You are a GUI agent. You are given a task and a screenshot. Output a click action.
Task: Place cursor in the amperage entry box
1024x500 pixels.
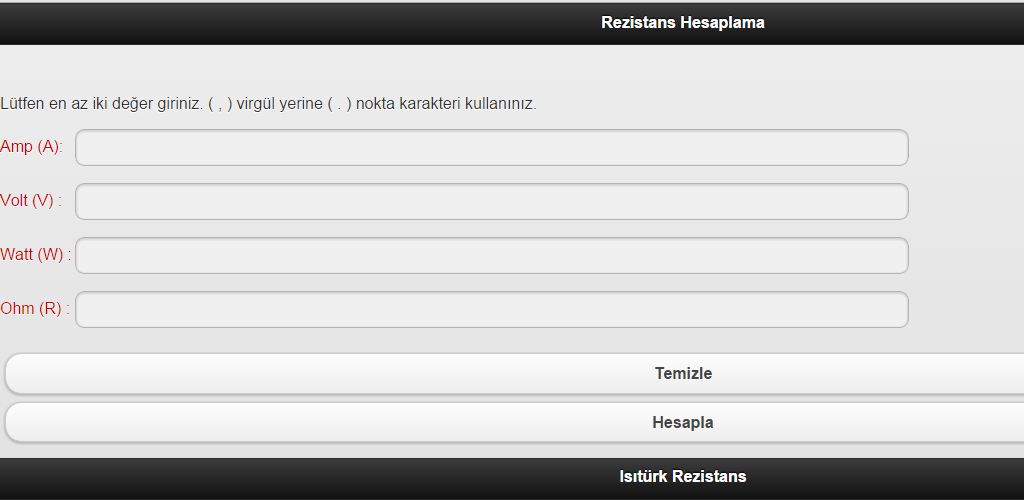492,148
